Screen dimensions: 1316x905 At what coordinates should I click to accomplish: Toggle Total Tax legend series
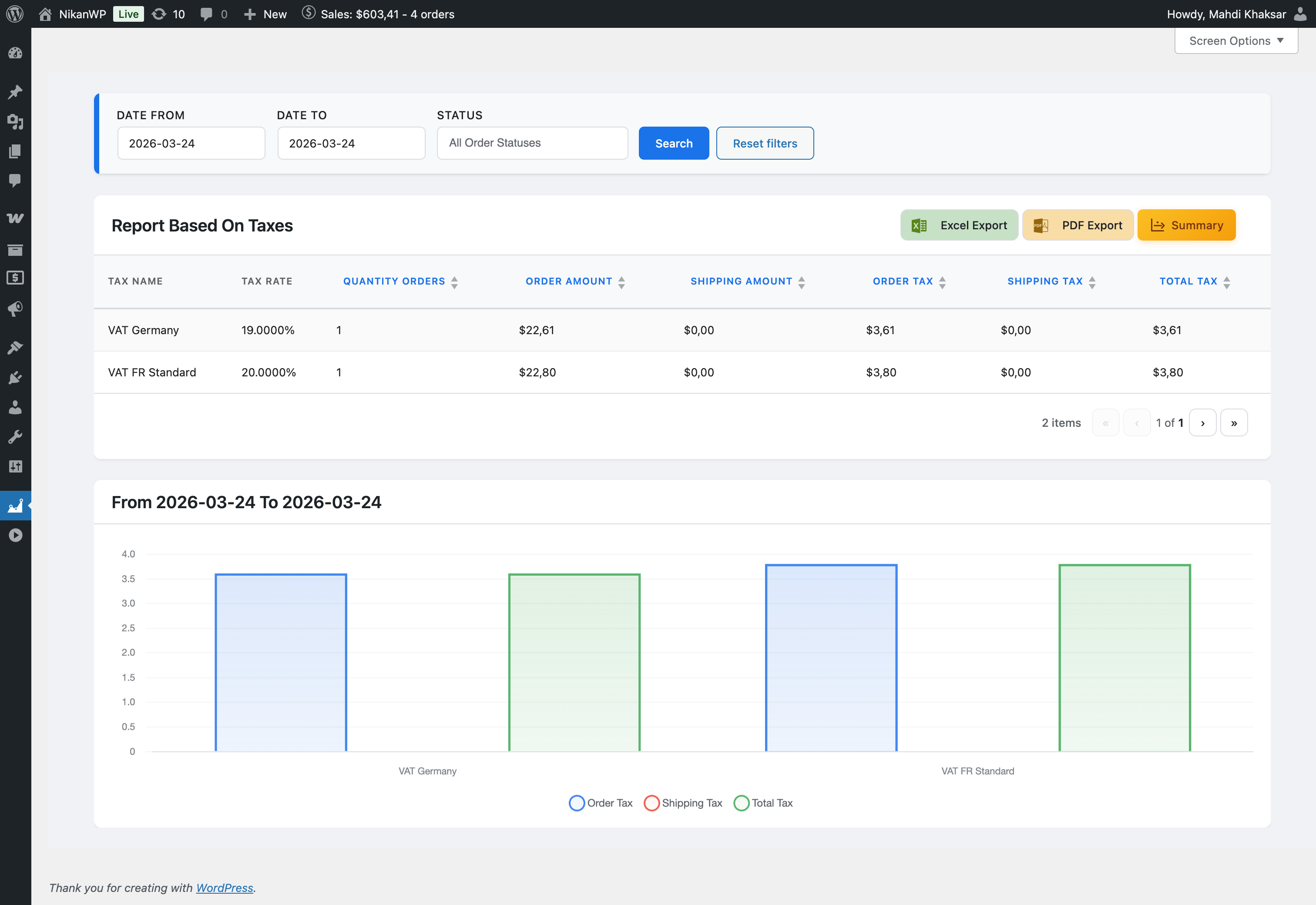coord(763,803)
